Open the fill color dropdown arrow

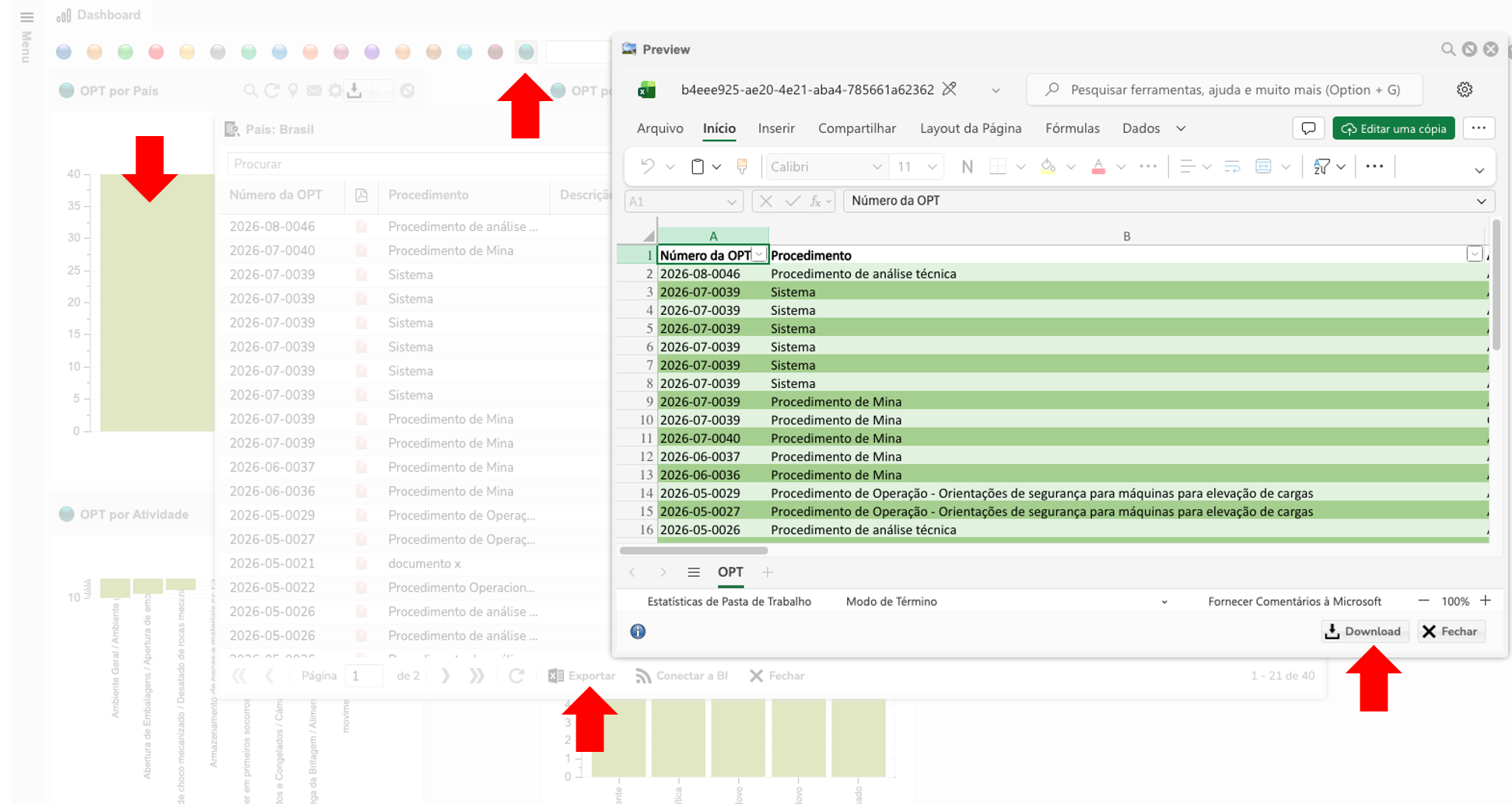click(1071, 166)
